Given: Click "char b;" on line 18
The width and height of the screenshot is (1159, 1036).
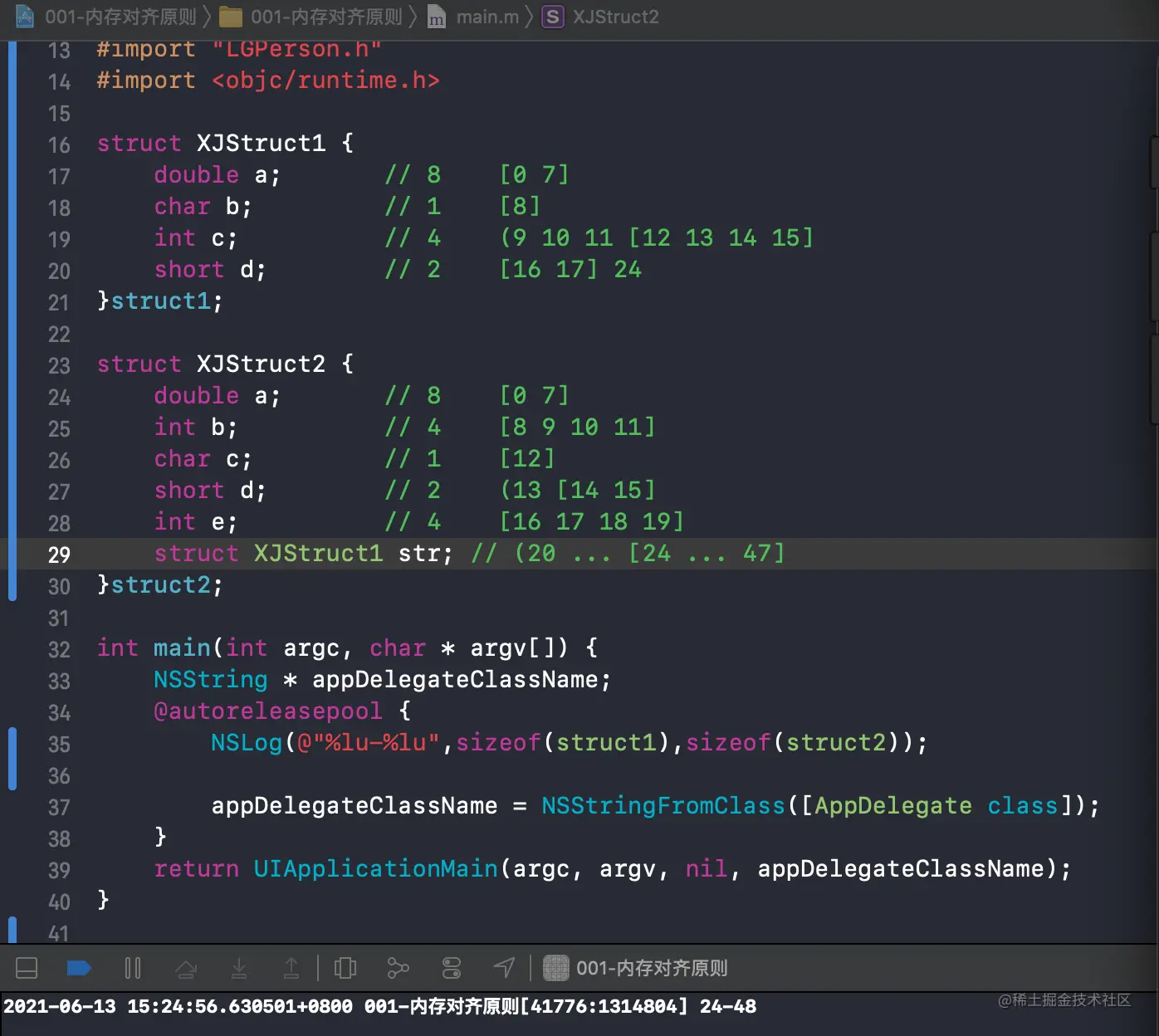Looking at the screenshot, I should [x=203, y=207].
